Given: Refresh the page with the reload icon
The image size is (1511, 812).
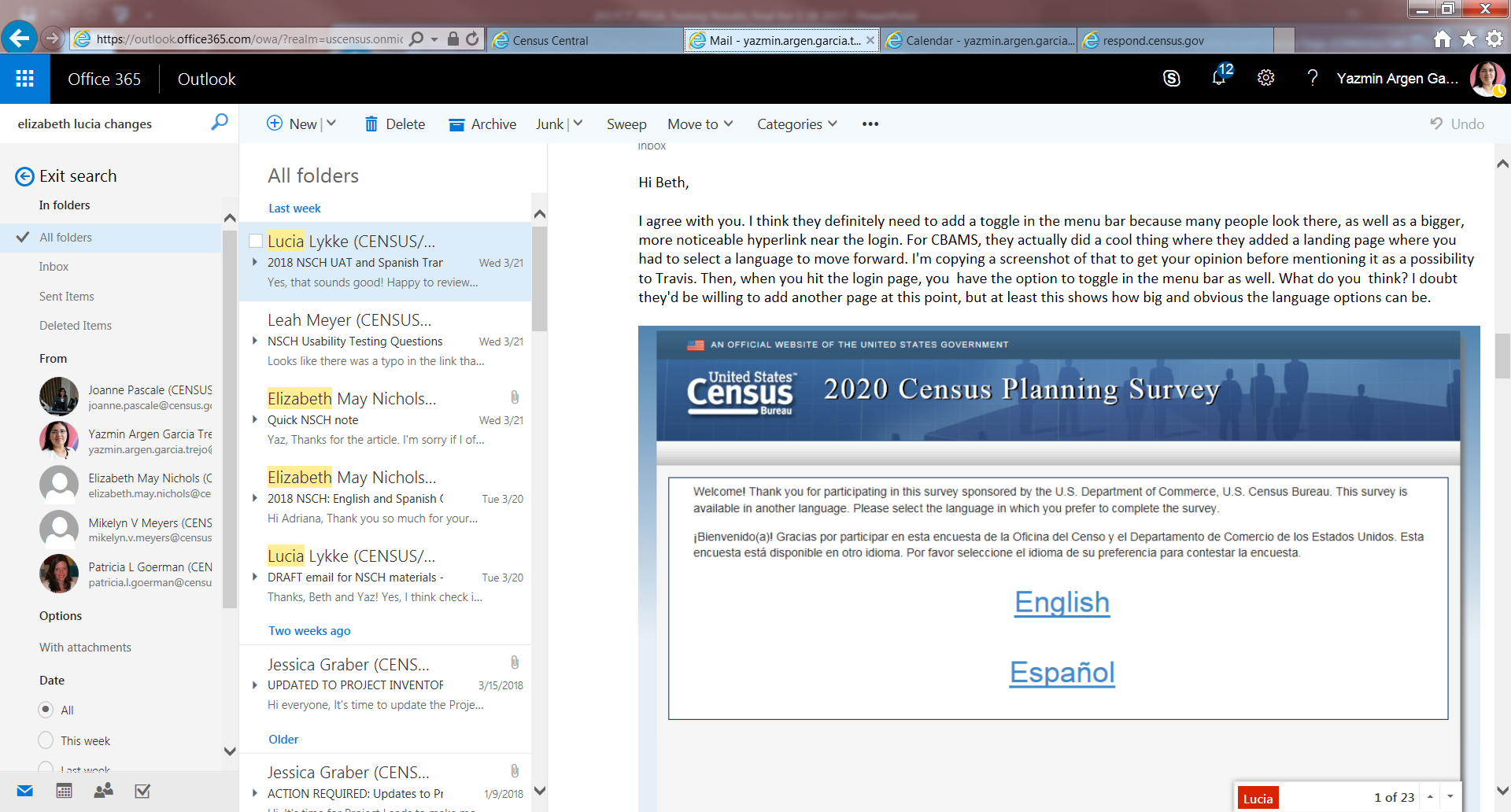Looking at the screenshot, I should pos(472,39).
